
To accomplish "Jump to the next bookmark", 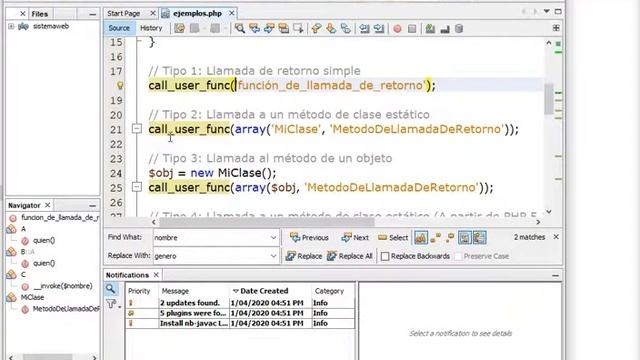I will 331,28.
